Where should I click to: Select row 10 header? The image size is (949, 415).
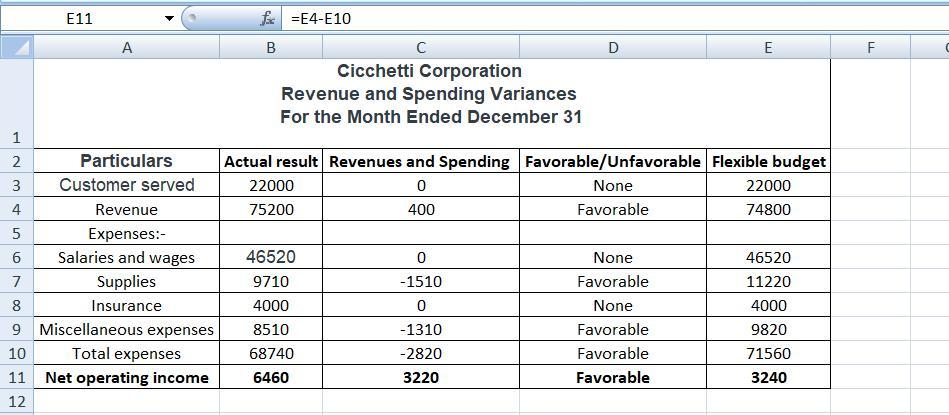(16, 353)
